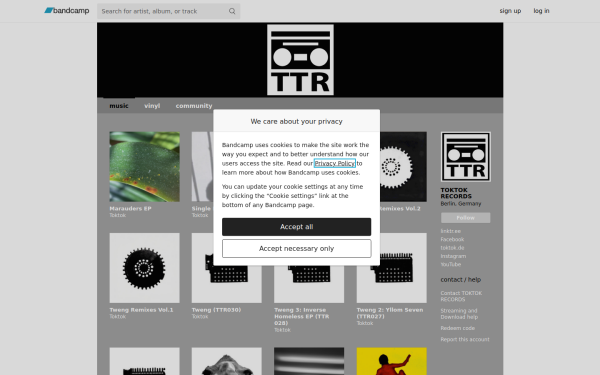The image size is (600, 375).
Task: Click the Accept all button
Action: pyautogui.click(x=297, y=227)
